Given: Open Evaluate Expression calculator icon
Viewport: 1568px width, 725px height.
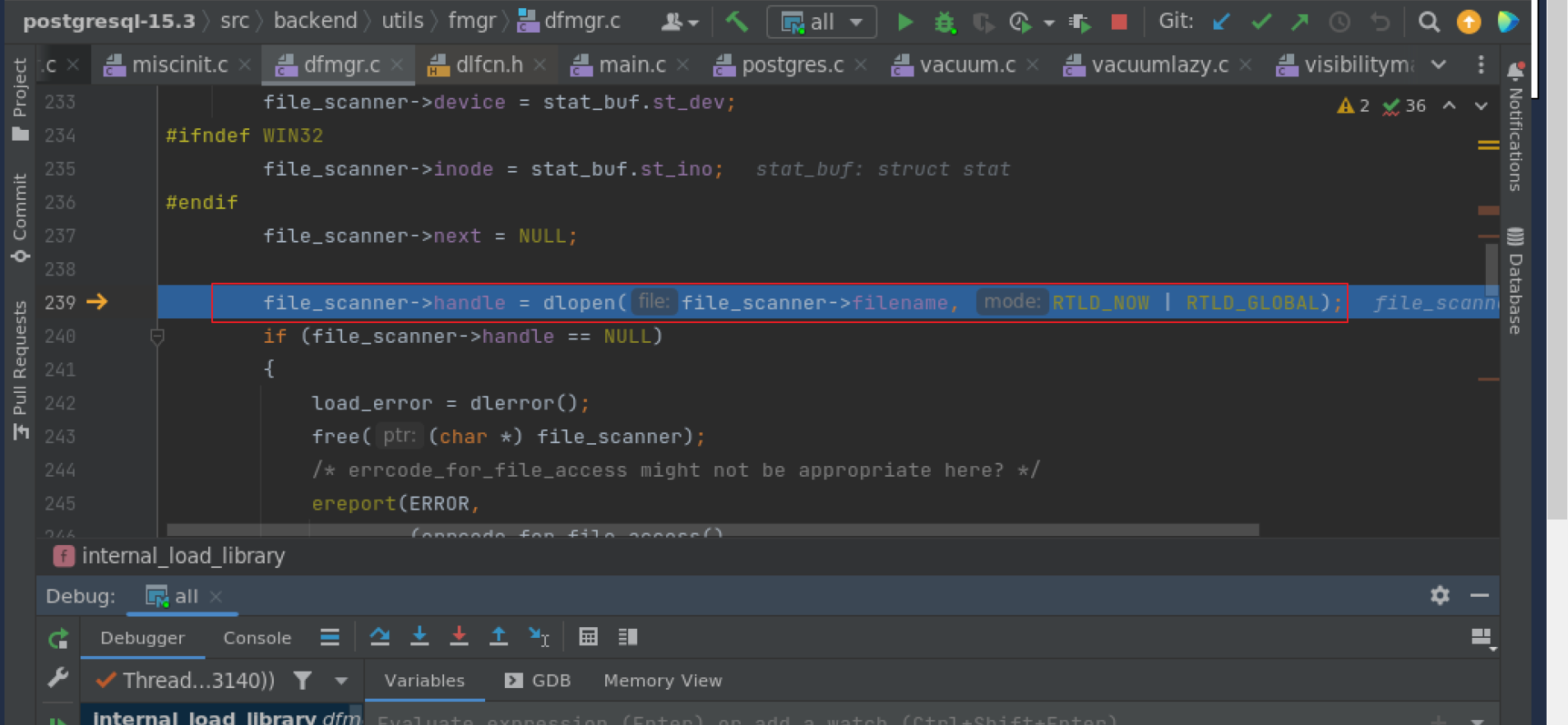Looking at the screenshot, I should pyautogui.click(x=588, y=636).
